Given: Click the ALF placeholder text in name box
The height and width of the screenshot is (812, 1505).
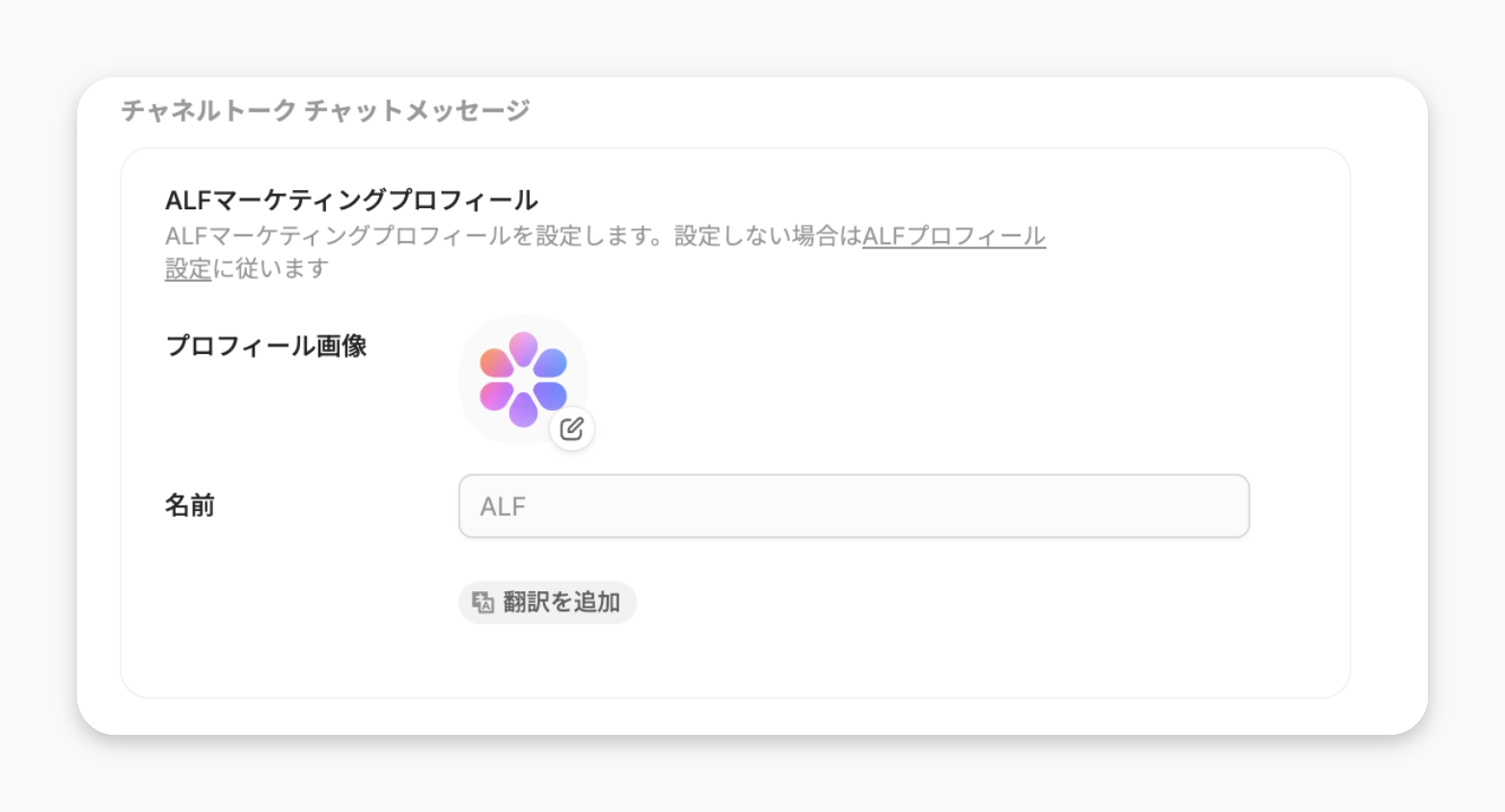Looking at the screenshot, I should 503,506.
